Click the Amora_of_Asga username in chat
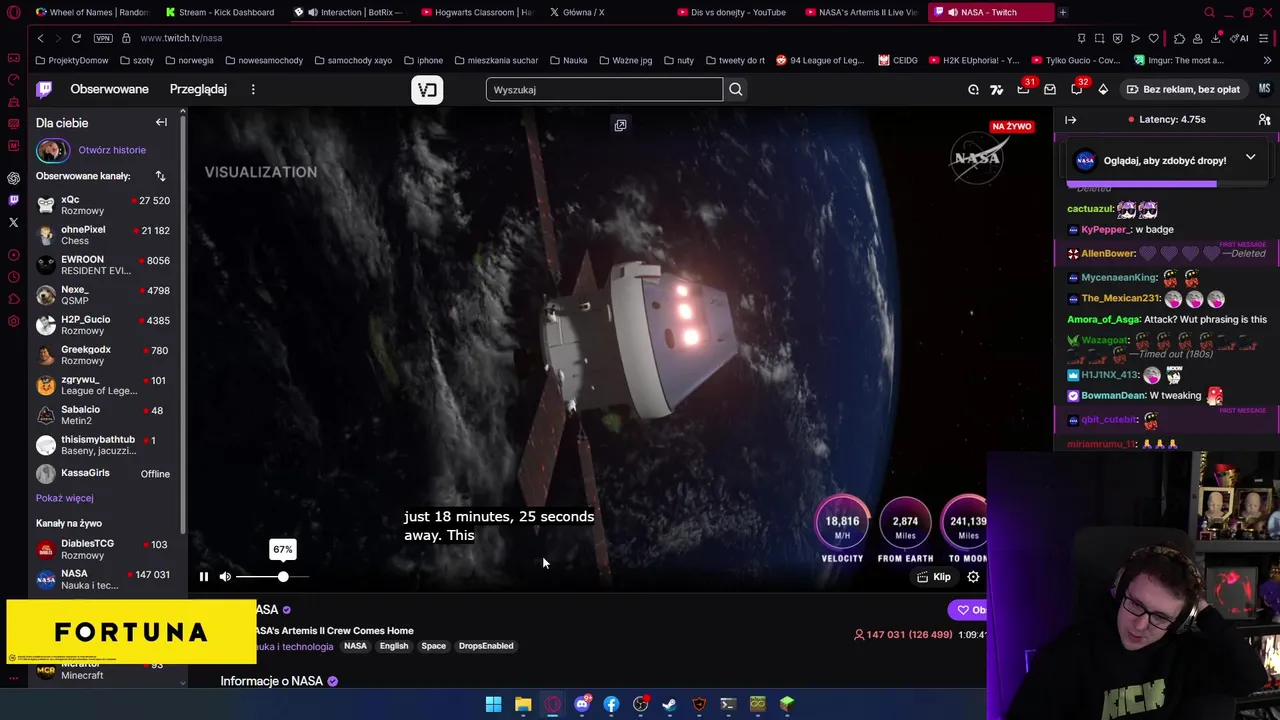Viewport: 1280px width, 720px height. point(1103,320)
